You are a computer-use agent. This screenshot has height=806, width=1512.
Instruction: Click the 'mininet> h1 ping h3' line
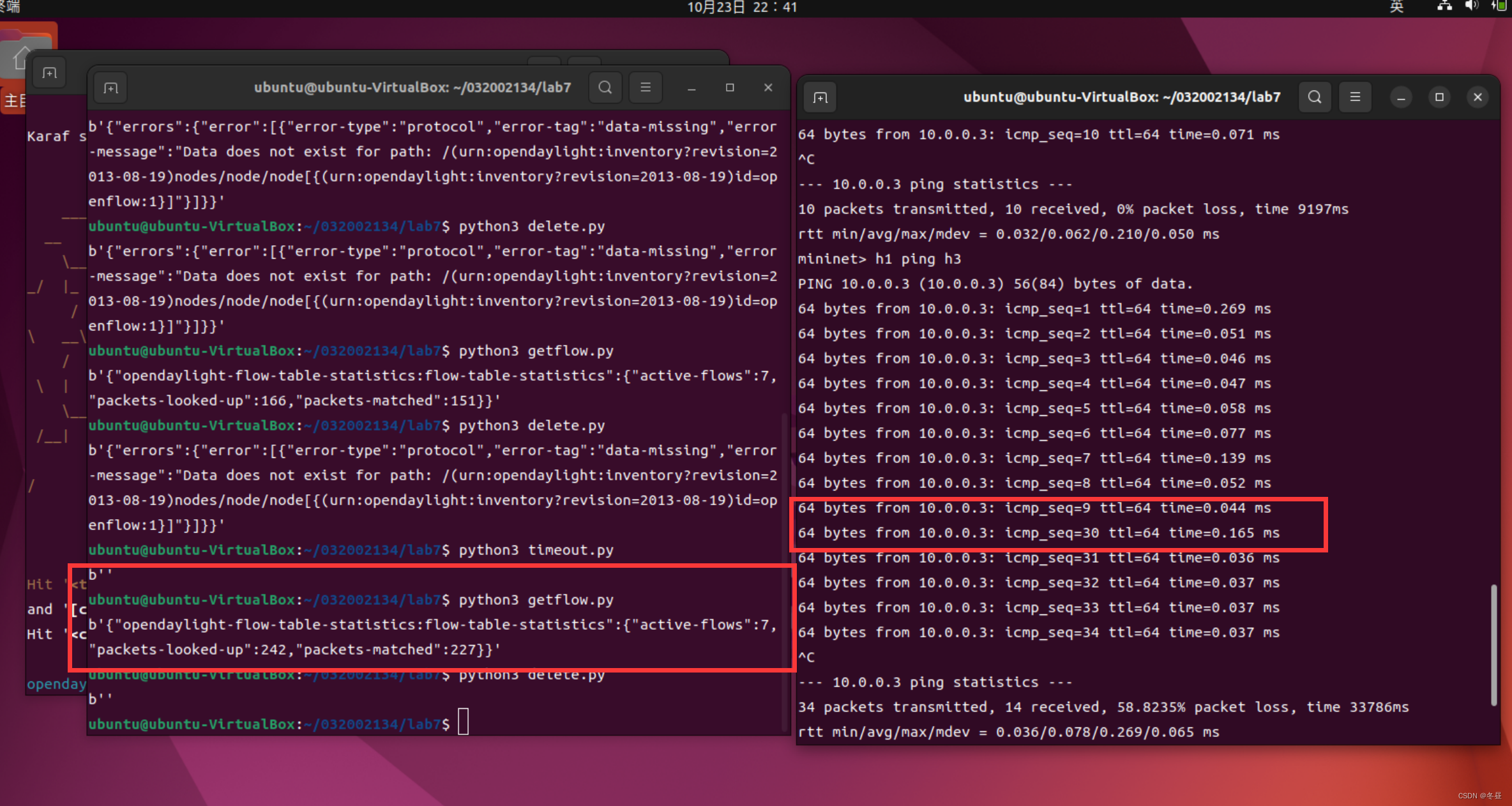[879, 259]
